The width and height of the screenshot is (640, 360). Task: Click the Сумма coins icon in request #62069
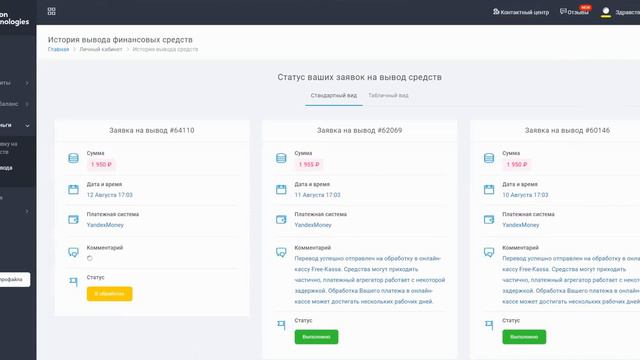coord(281,158)
